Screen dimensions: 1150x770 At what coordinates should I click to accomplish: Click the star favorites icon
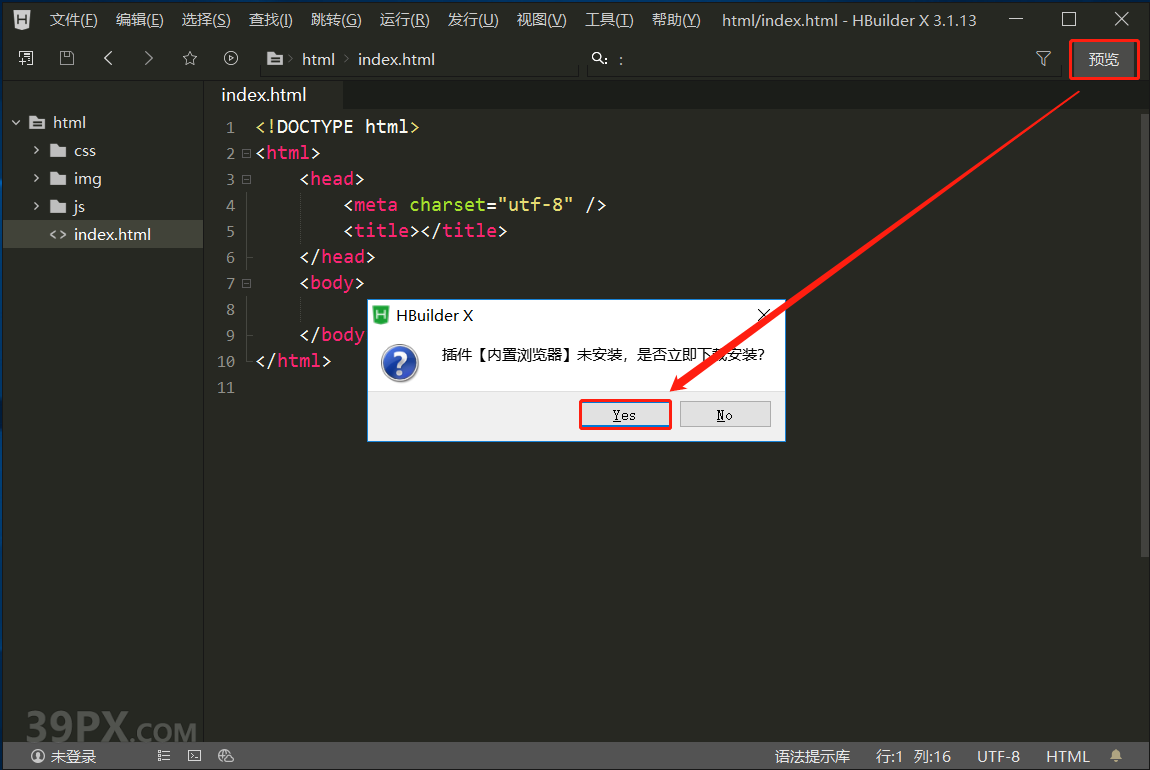(x=189, y=58)
